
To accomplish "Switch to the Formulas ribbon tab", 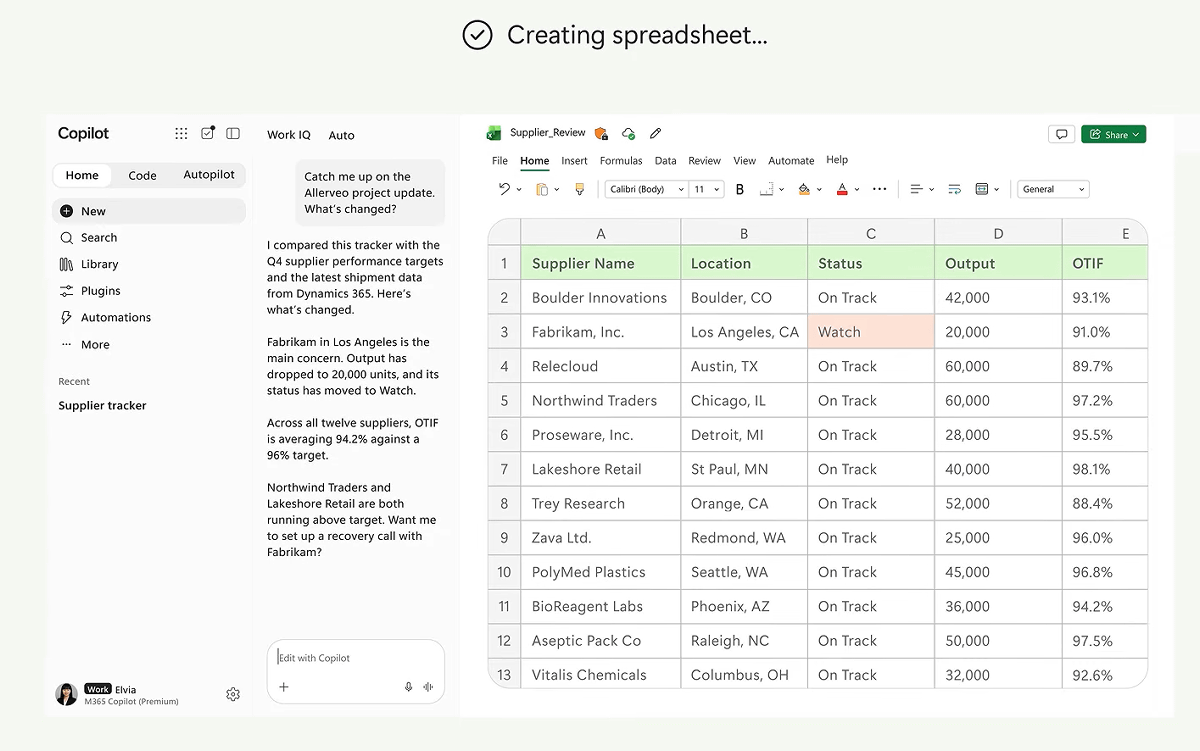I will 621,160.
